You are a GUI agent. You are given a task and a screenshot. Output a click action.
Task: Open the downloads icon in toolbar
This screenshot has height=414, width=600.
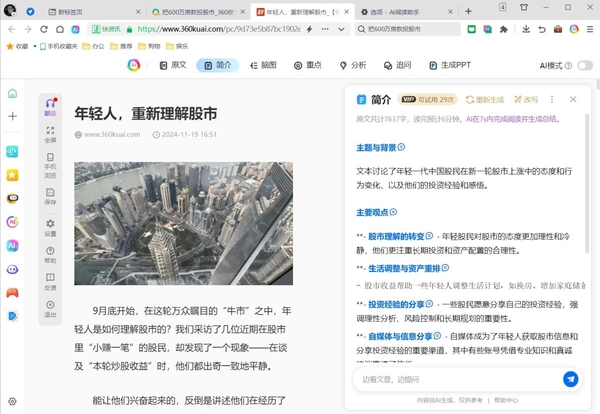click(526, 29)
